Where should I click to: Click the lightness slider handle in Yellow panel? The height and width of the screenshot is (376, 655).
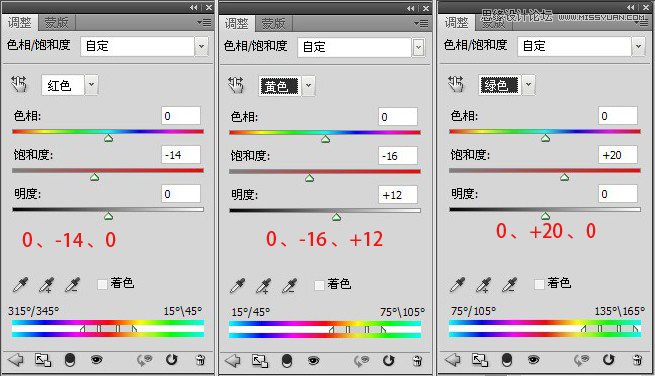pyautogui.click(x=336, y=217)
